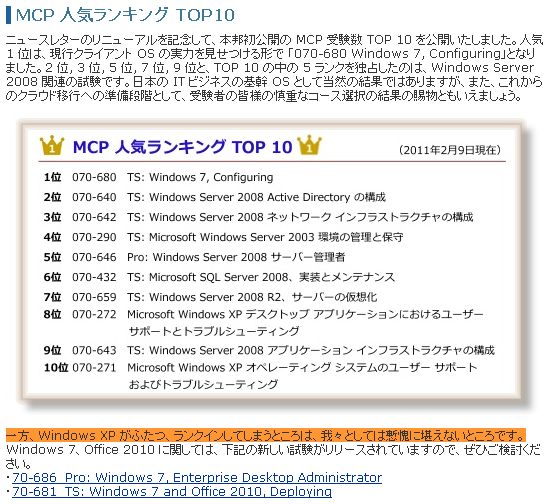
Task: Click the '5位' rank label
Action: pos(52,257)
